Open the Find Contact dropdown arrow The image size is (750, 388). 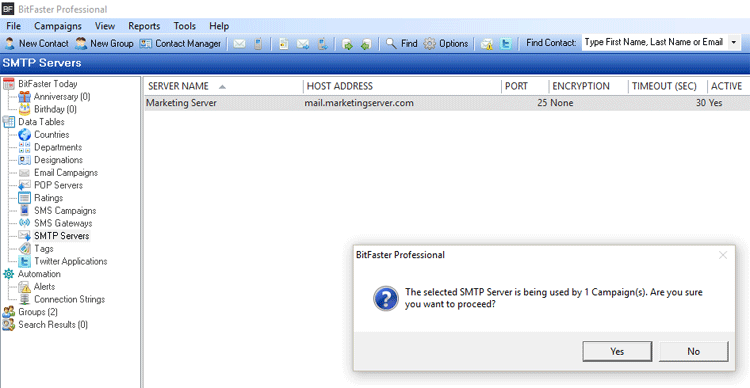point(734,43)
